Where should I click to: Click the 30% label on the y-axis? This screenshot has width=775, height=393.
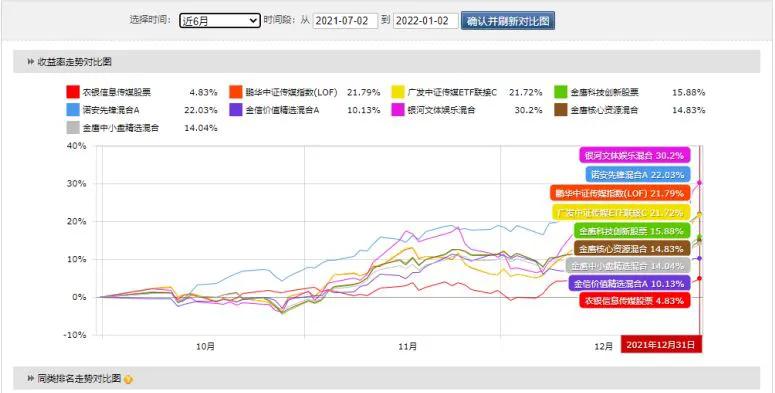(x=76, y=183)
